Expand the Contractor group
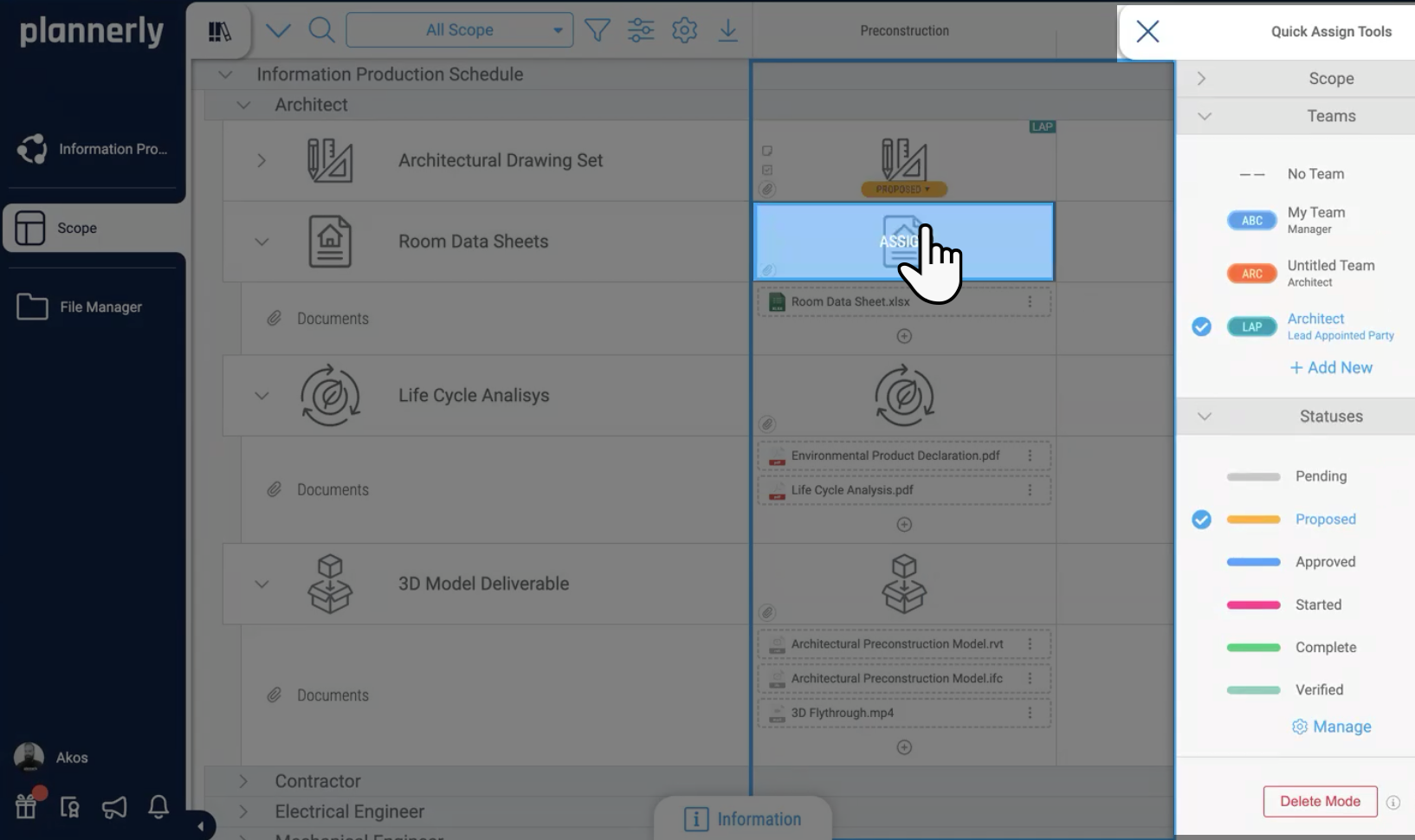 pyautogui.click(x=243, y=781)
